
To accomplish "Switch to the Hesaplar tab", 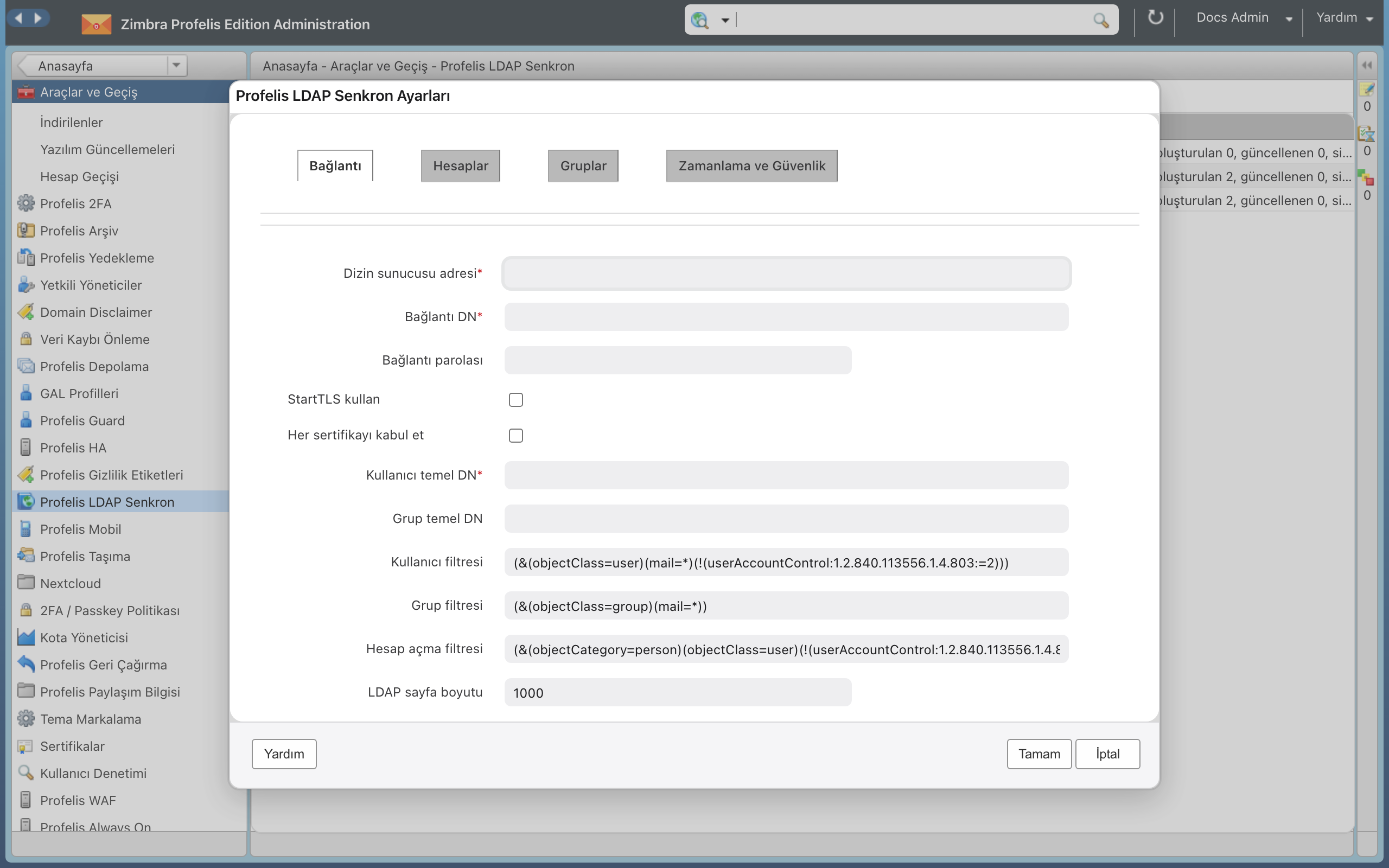I will (460, 166).
